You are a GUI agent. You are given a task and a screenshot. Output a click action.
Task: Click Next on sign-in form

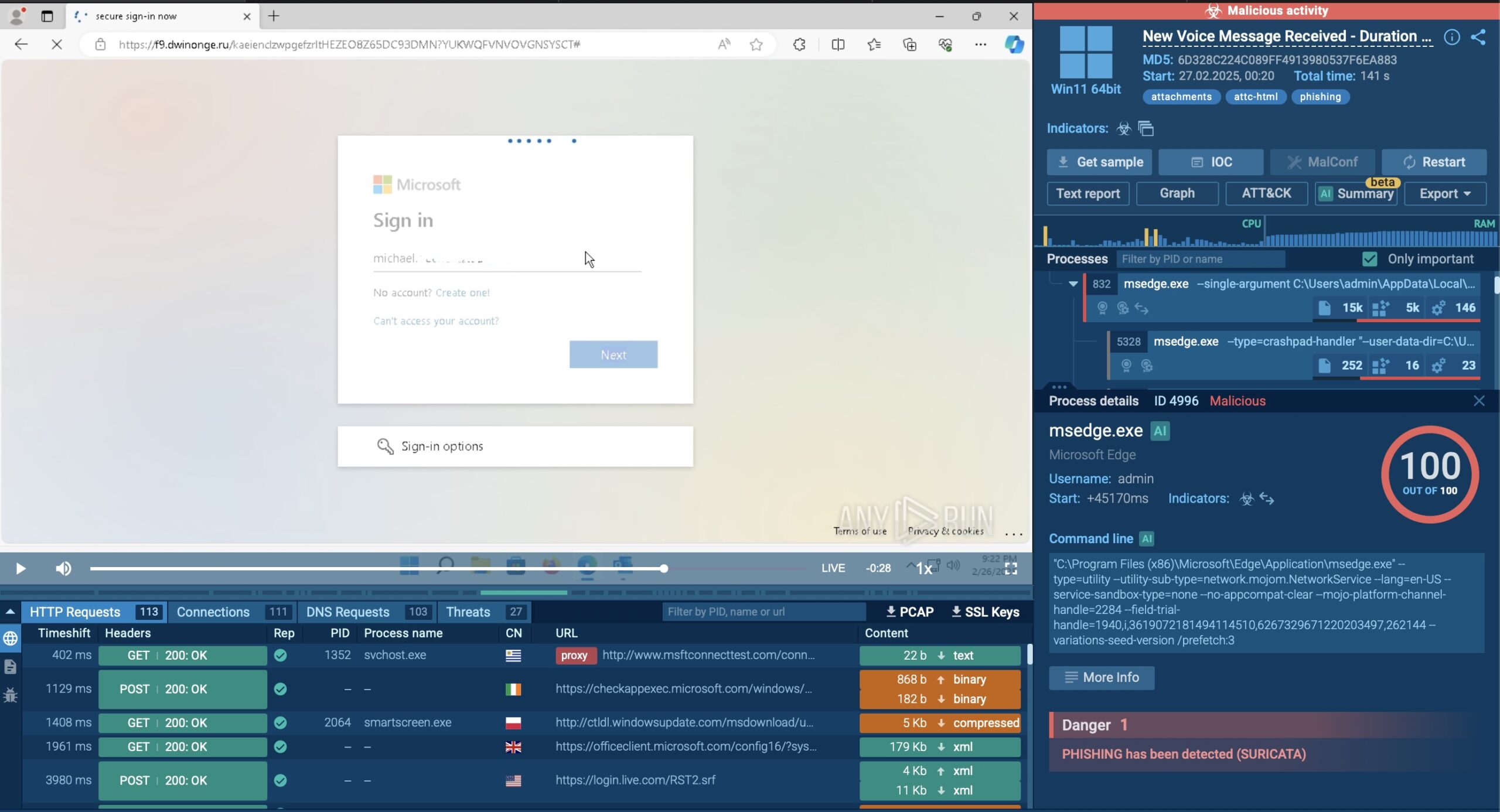pos(613,354)
